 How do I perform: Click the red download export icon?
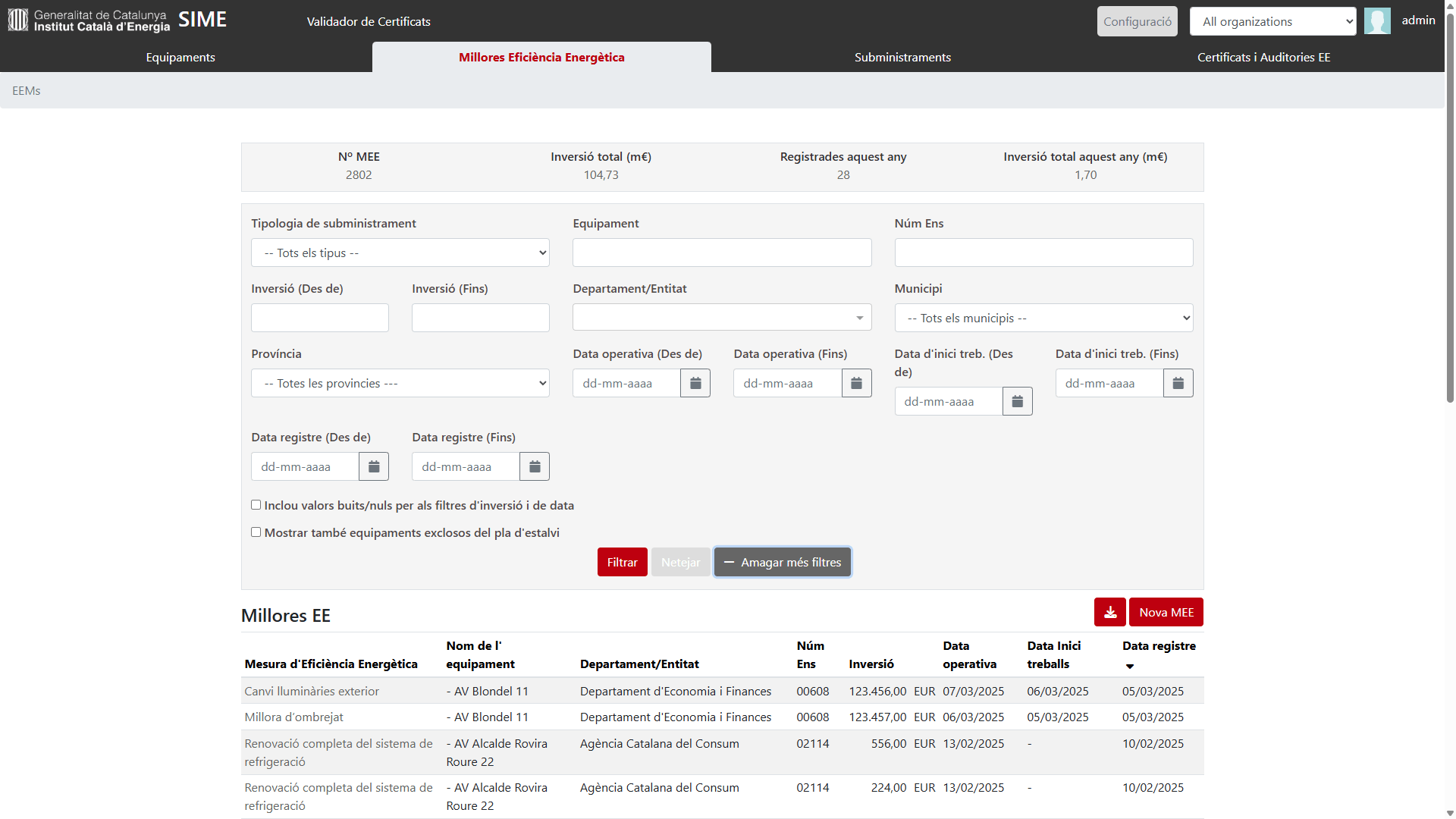[1109, 613]
